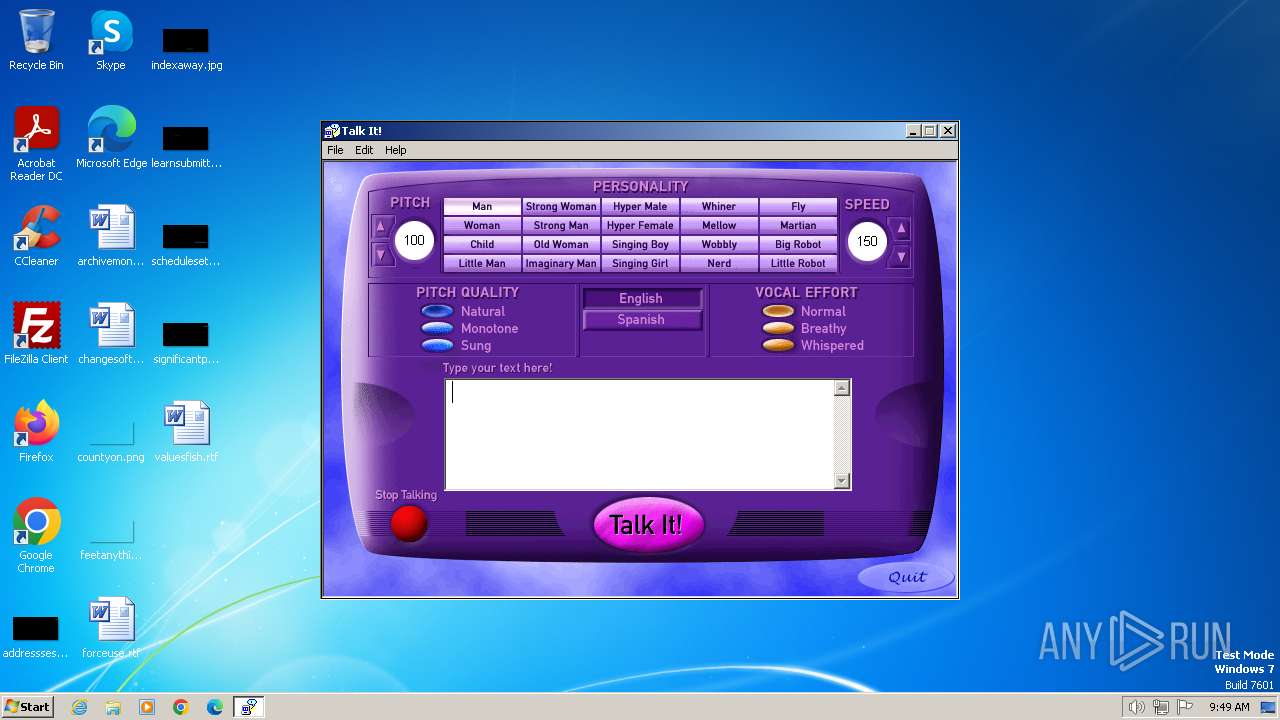Click the pink Talk It! button
The image size is (1280, 720).
click(648, 525)
